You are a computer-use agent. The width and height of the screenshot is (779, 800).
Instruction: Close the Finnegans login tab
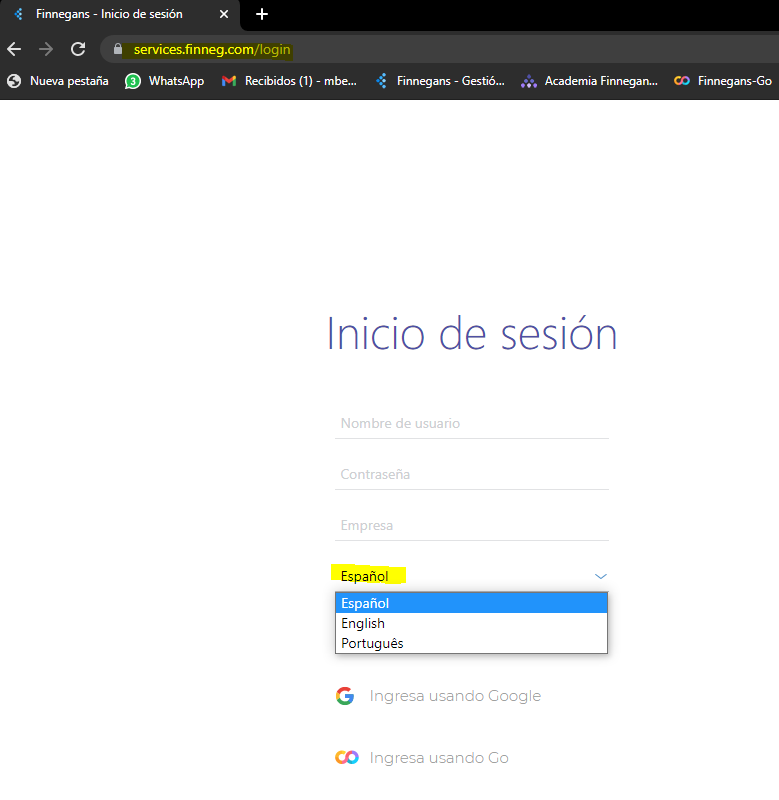224,15
